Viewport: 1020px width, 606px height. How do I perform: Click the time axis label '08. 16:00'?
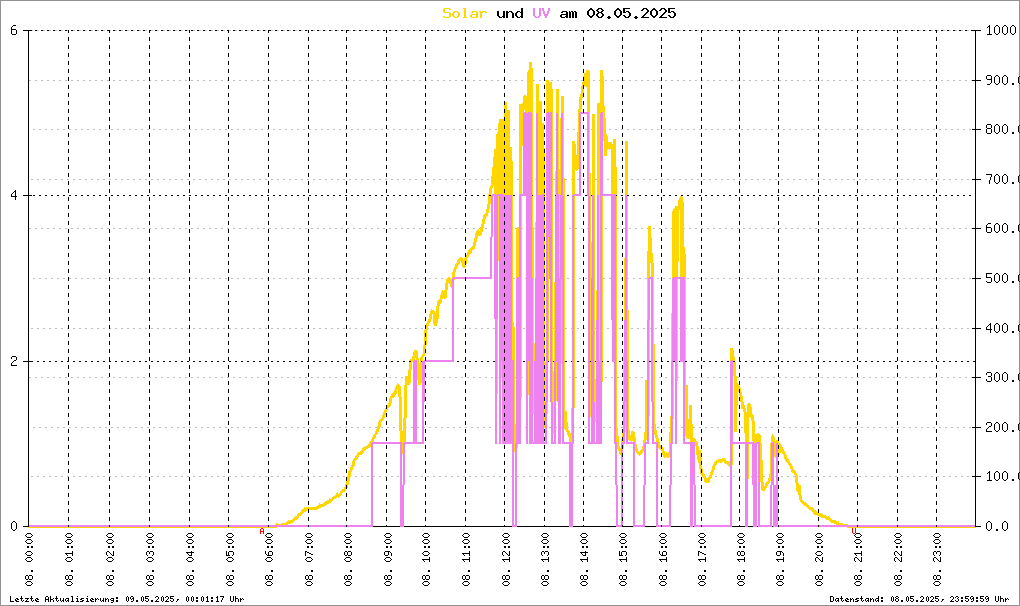pos(662,559)
